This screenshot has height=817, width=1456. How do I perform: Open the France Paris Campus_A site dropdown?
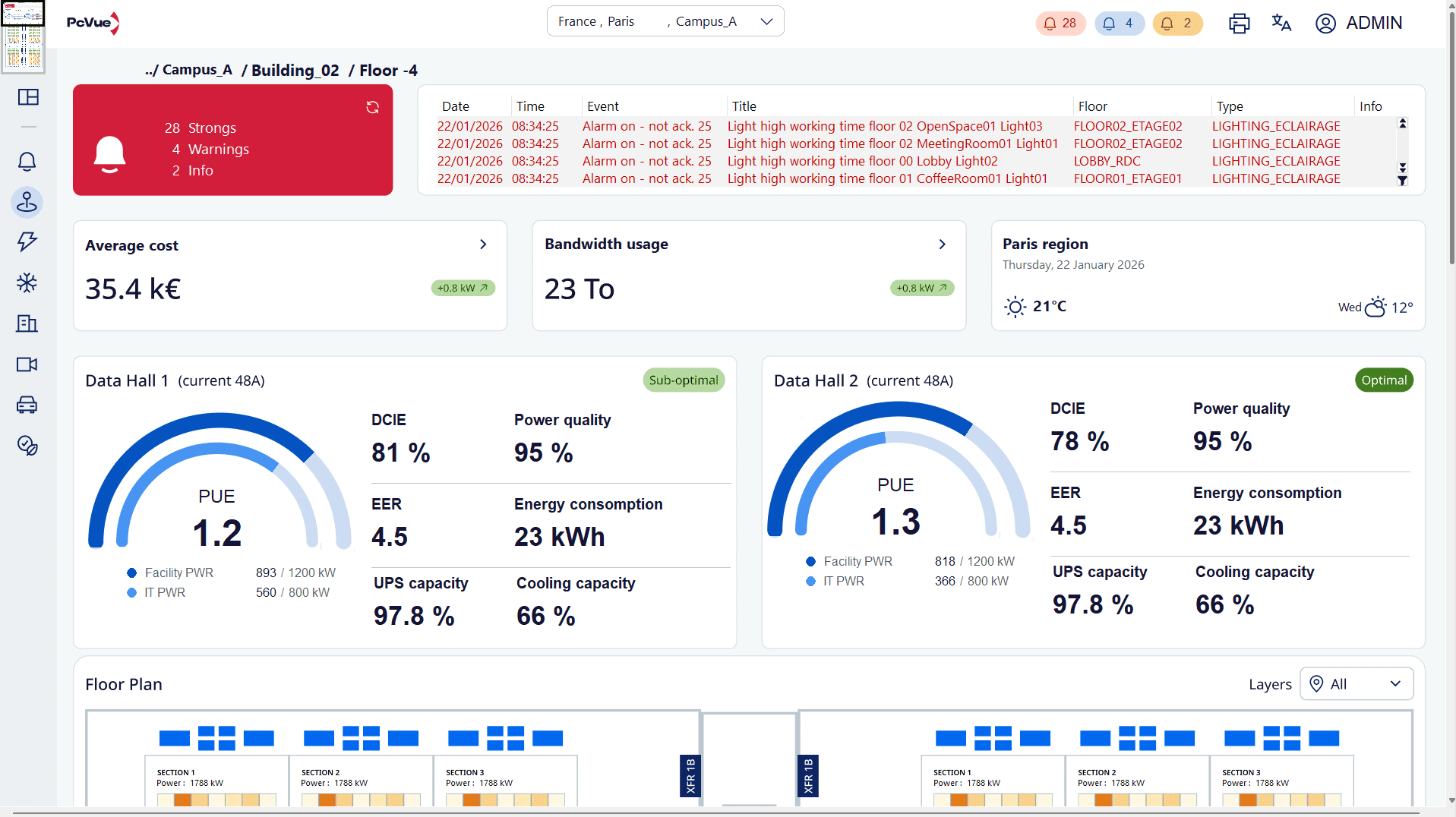coord(665,21)
